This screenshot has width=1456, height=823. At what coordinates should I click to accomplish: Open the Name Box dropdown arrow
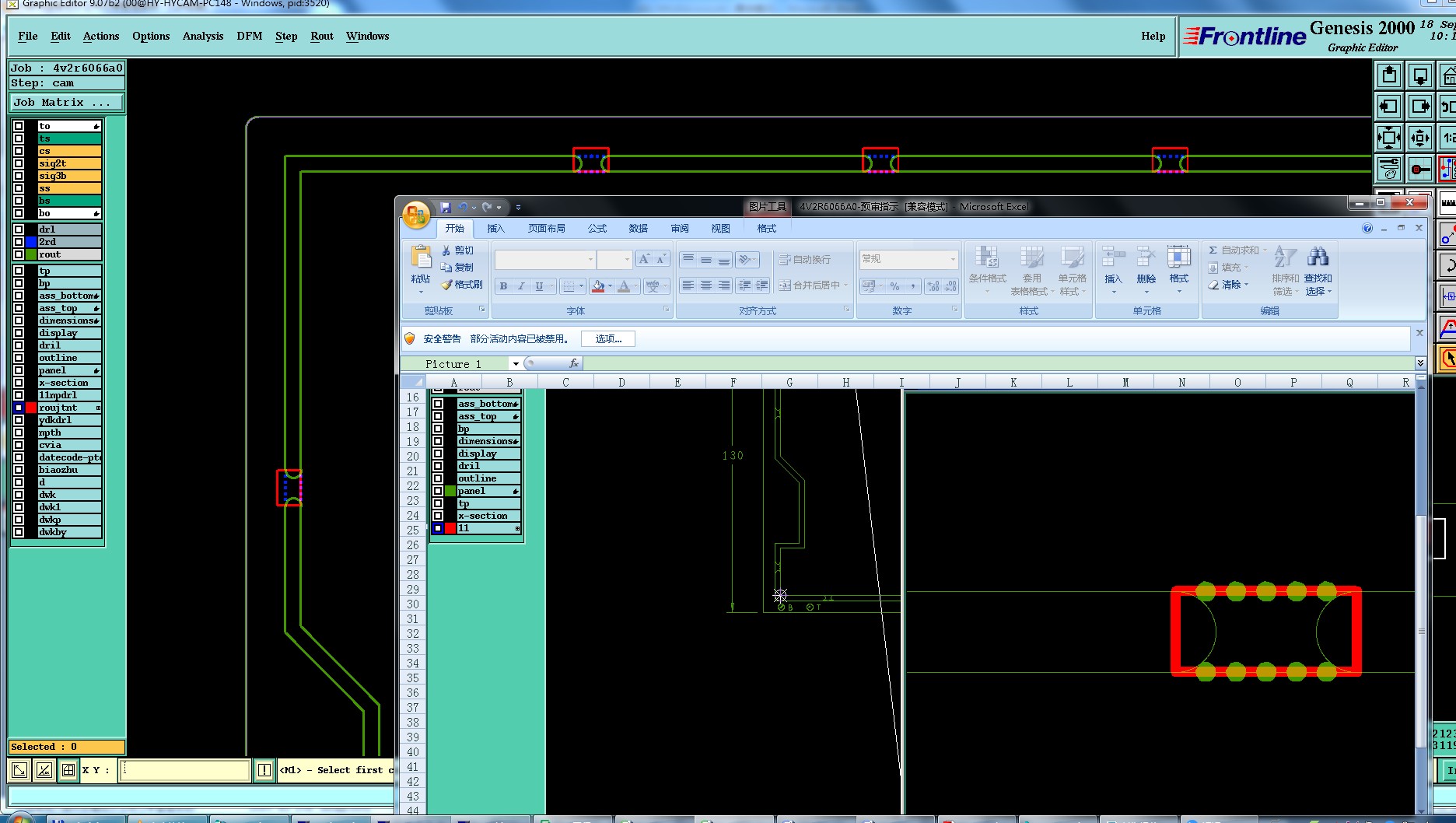point(515,364)
